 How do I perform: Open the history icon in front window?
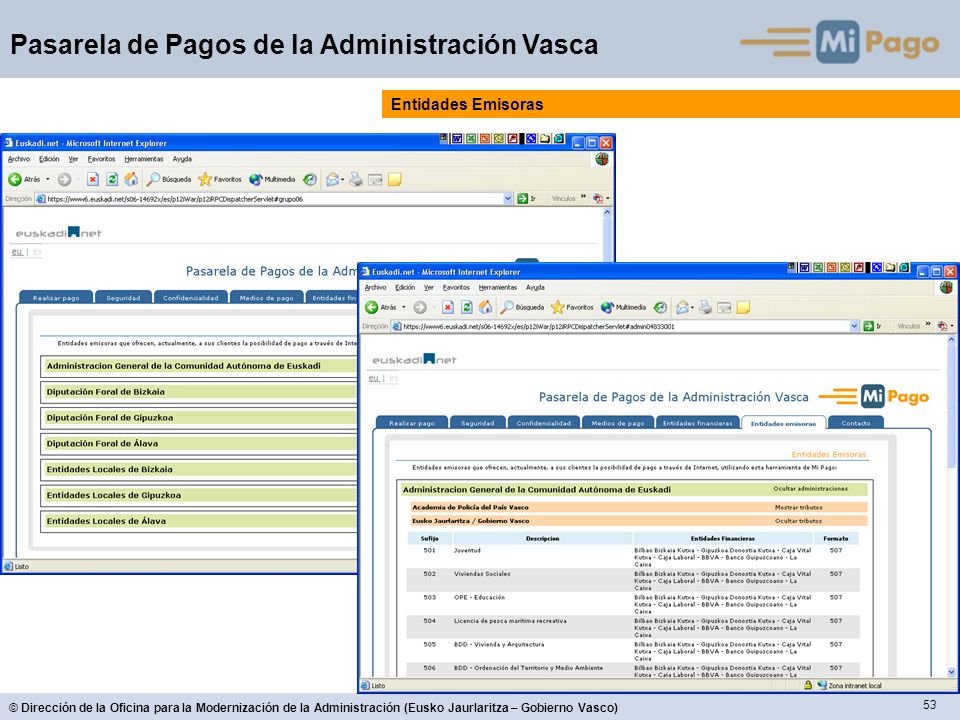660,307
